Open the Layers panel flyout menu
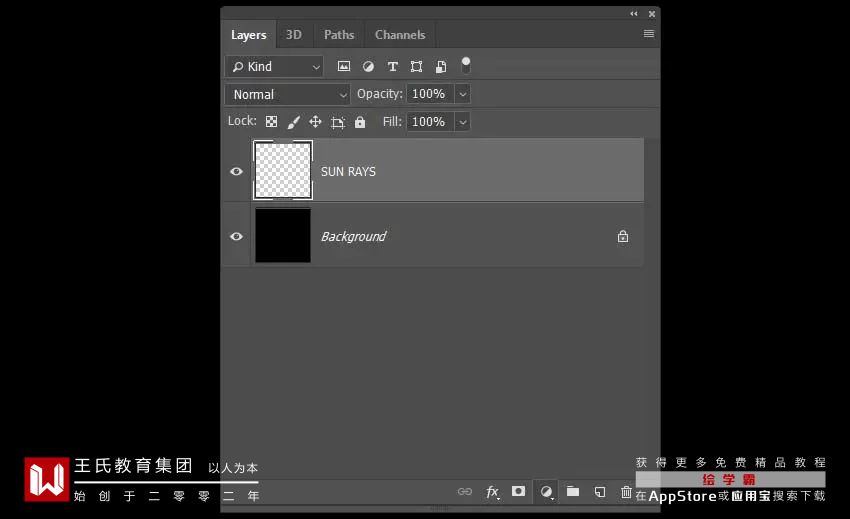The height and width of the screenshot is (519, 850). [648, 34]
